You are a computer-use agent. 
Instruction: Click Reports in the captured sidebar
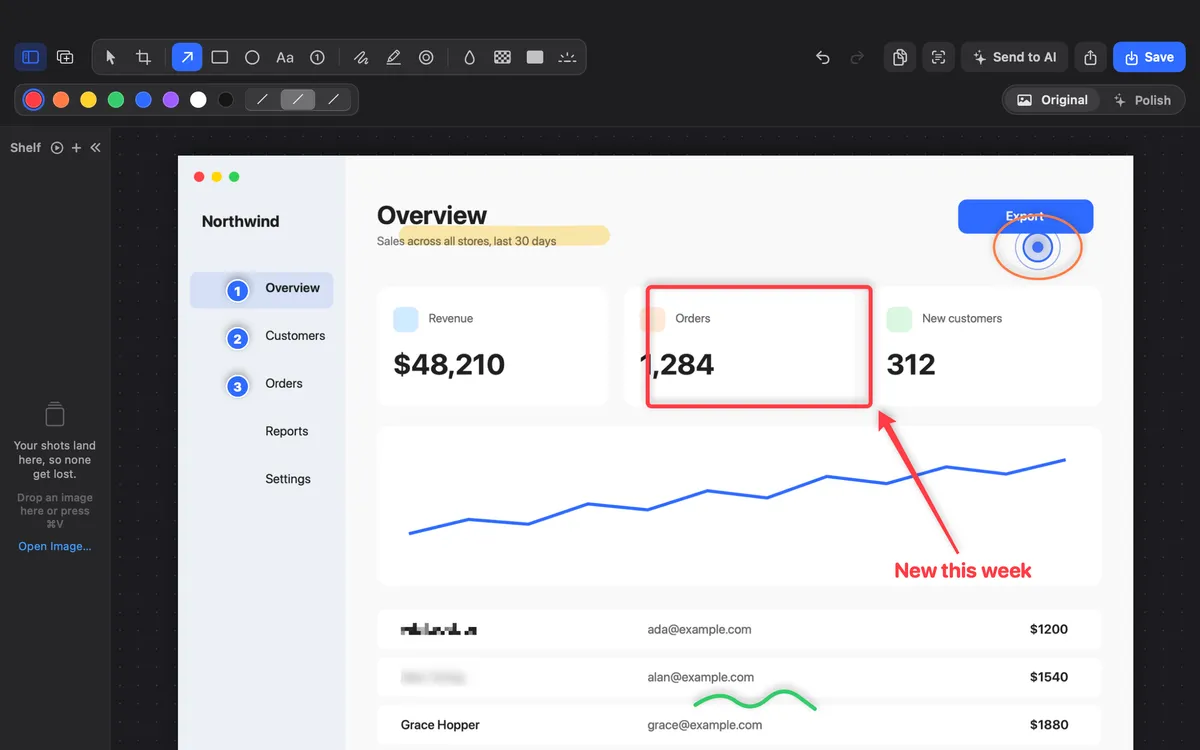[287, 431]
